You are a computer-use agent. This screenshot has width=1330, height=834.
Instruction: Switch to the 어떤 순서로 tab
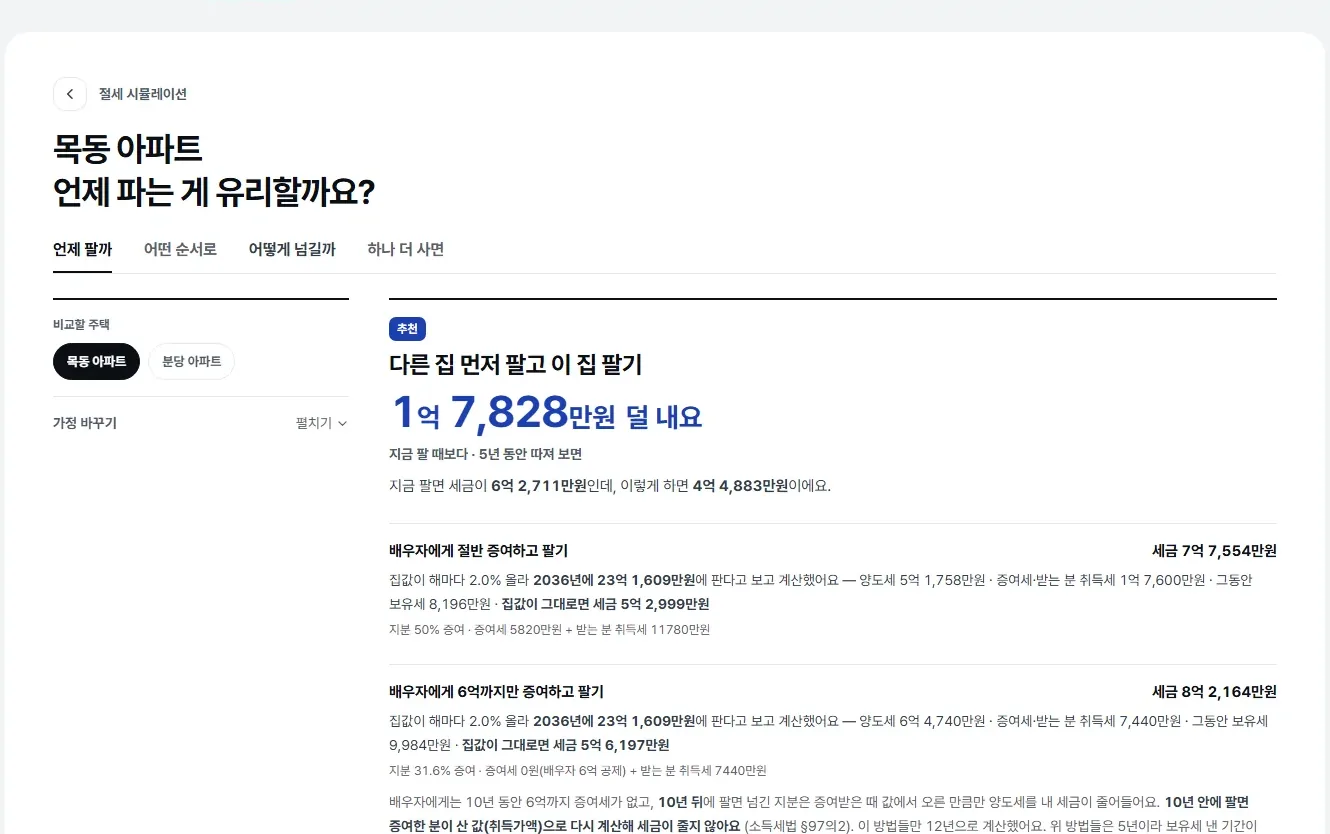click(180, 249)
